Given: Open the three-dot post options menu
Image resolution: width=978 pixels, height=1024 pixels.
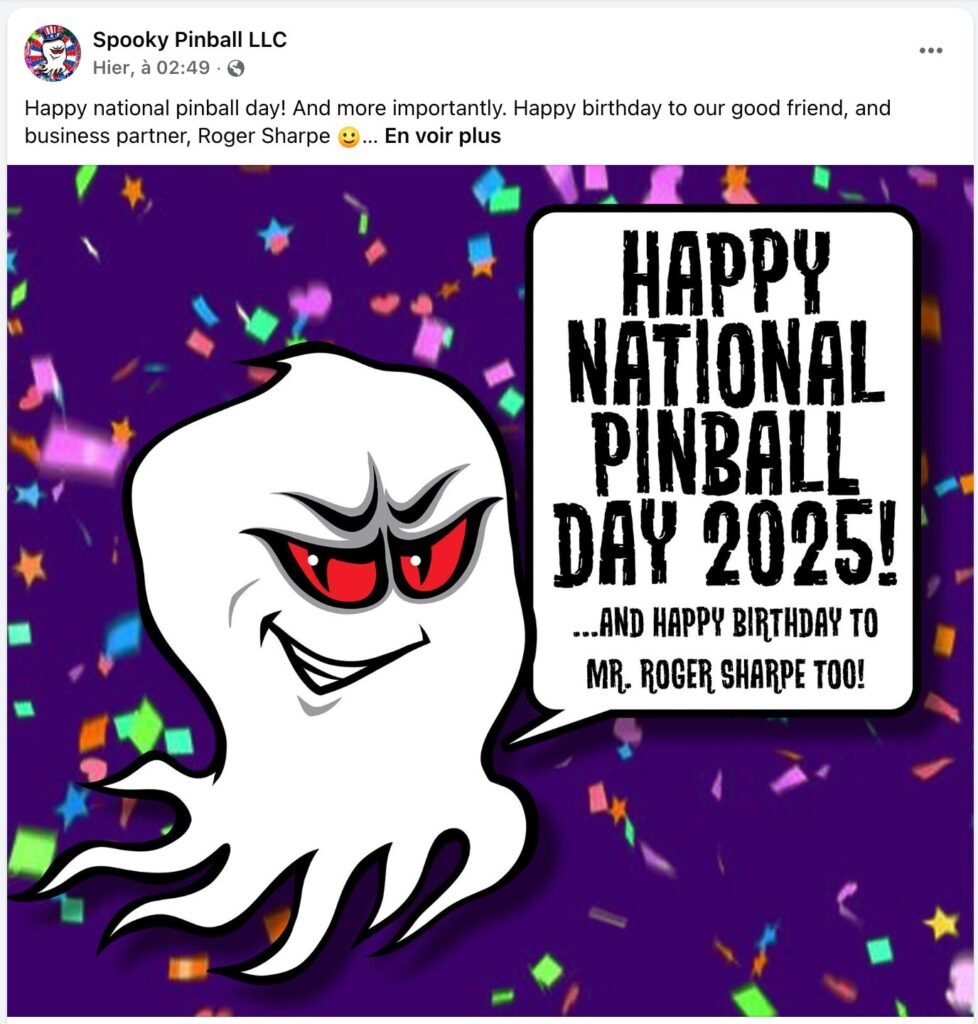Looking at the screenshot, I should [930, 50].
